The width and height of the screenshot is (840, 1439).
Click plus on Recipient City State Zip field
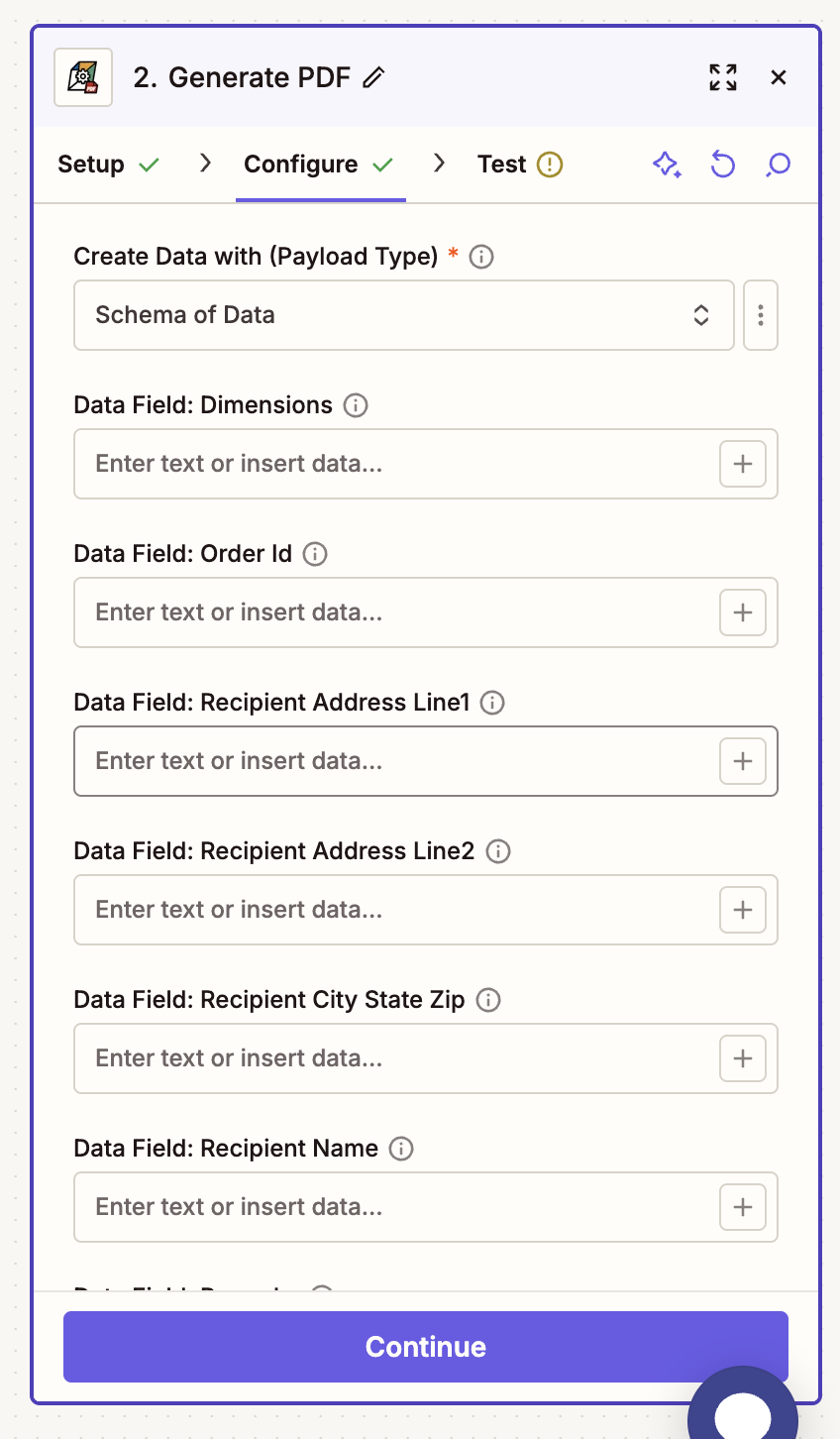pos(742,1058)
